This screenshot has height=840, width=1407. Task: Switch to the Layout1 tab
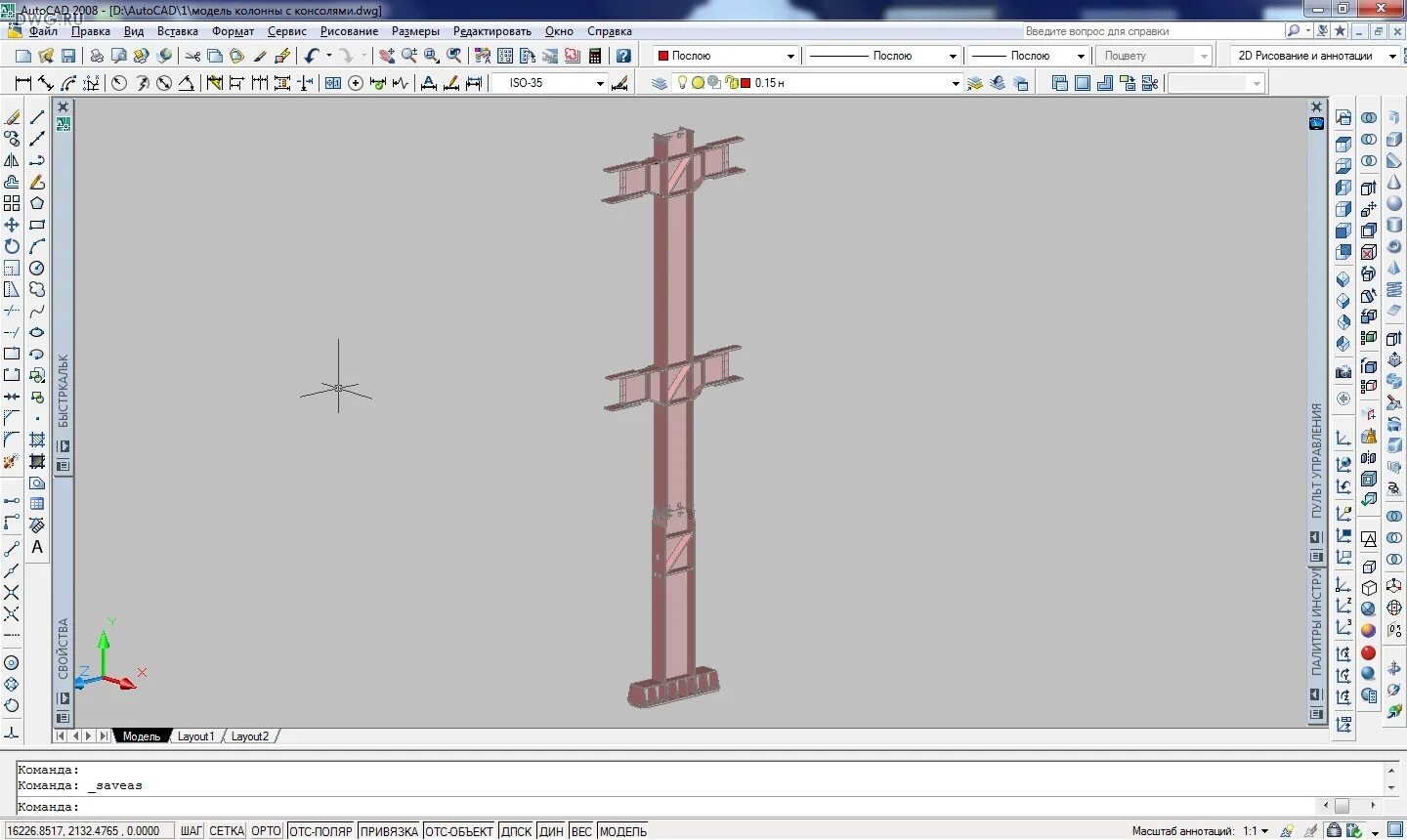(195, 735)
